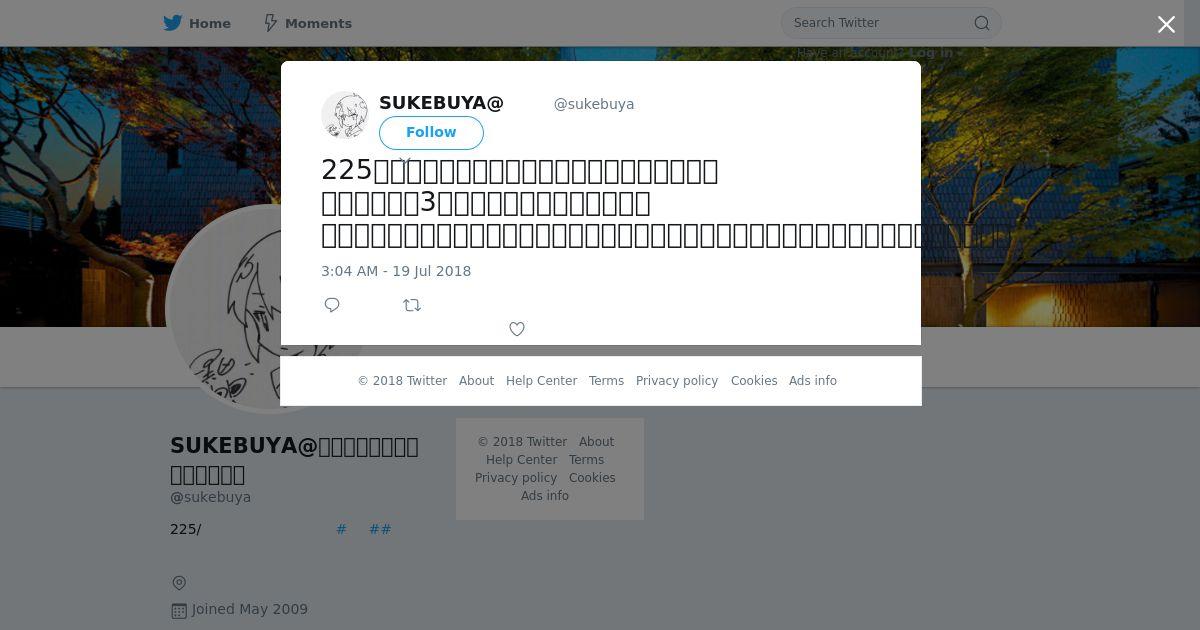Follow the SUKEBUYA account
Screen dimensions: 1200x630
[x=431, y=132]
